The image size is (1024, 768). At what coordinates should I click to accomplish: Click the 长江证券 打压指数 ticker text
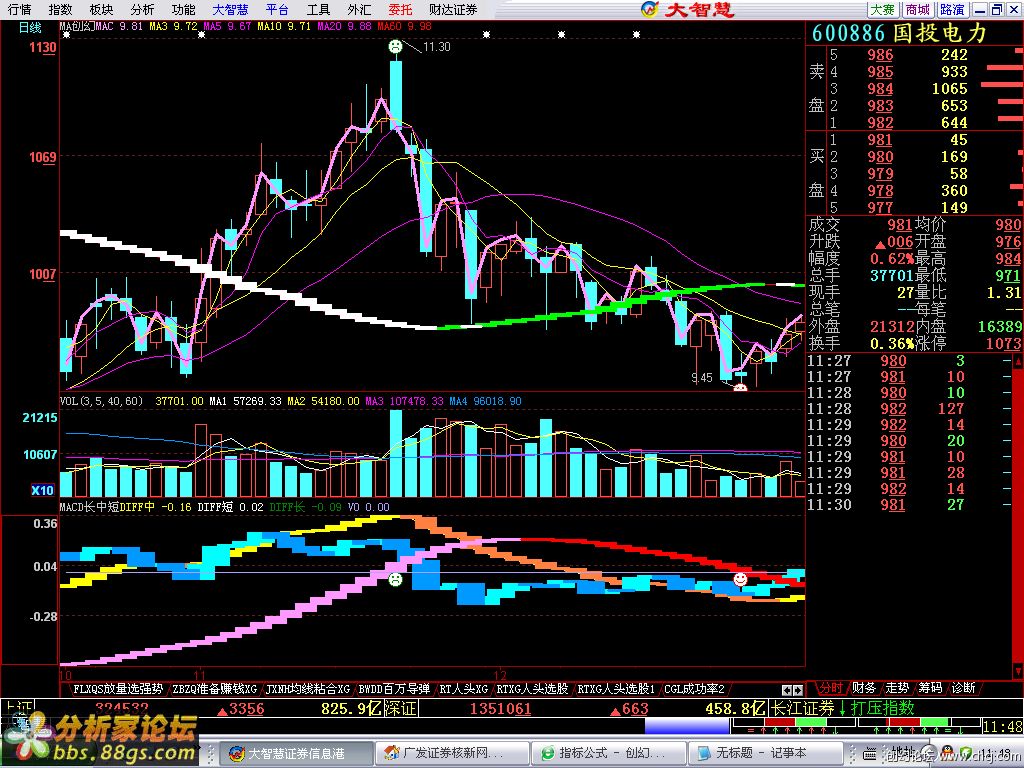point(842,708)
